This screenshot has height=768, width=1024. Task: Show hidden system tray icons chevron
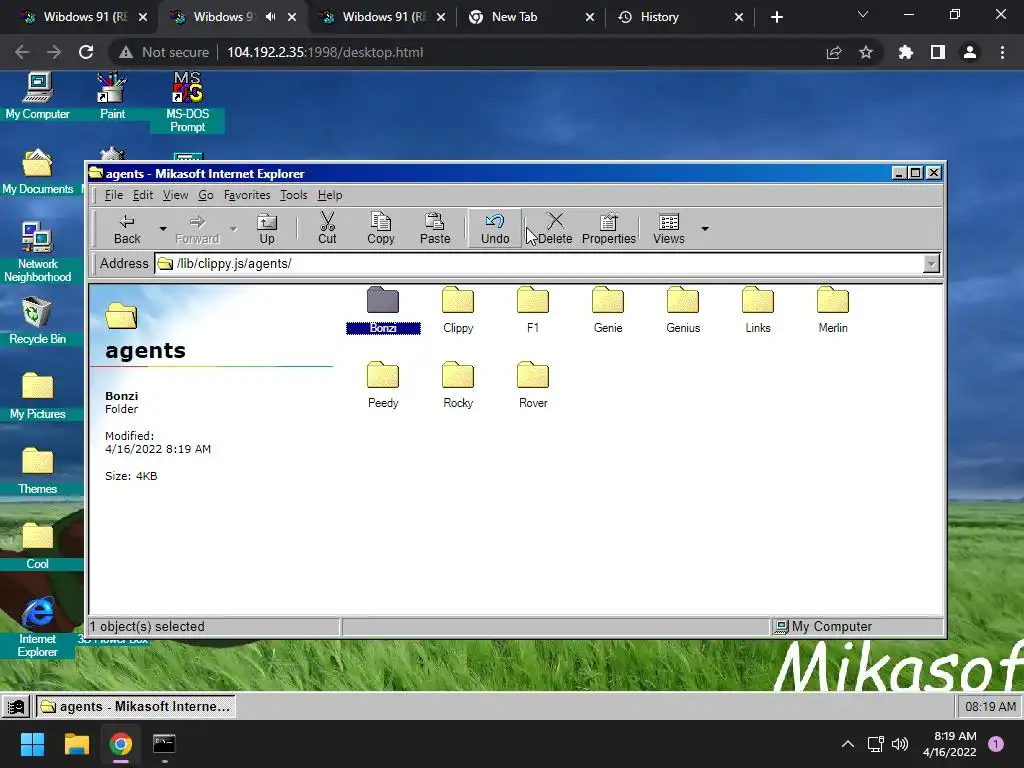click(x=848, y=744)
